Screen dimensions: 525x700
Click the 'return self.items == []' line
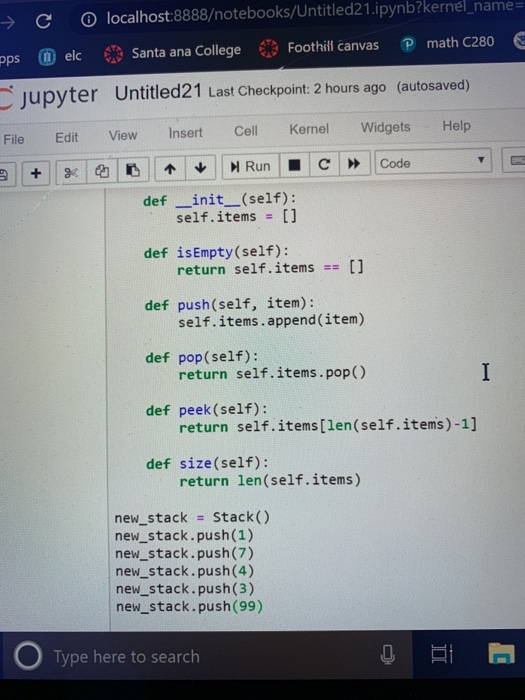coord(270,268)
